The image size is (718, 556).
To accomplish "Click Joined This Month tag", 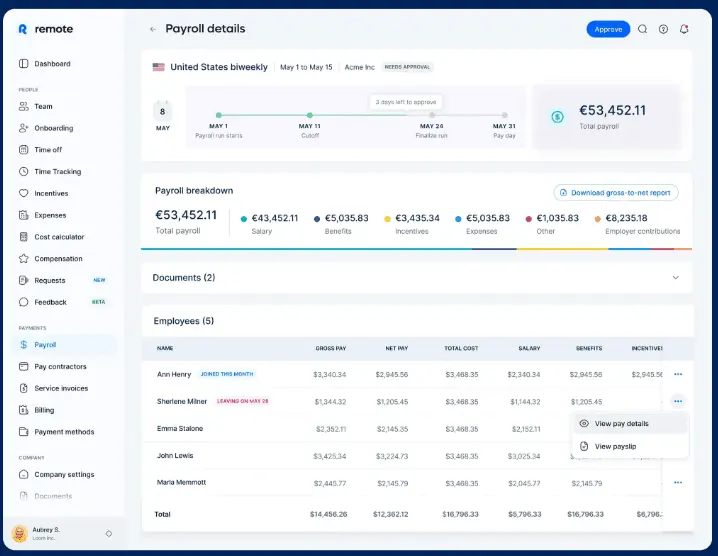I will tap(227, 374).
